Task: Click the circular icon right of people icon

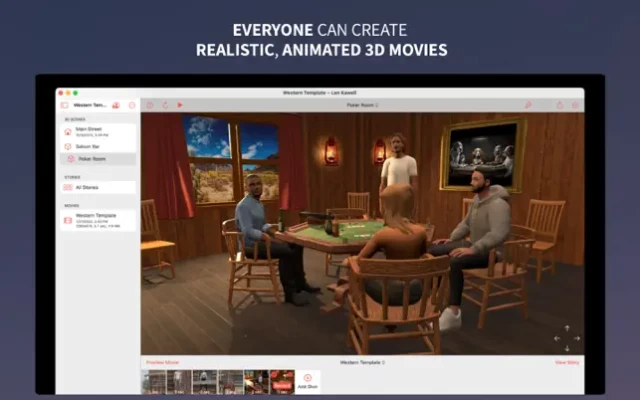Action: point(131,105)
